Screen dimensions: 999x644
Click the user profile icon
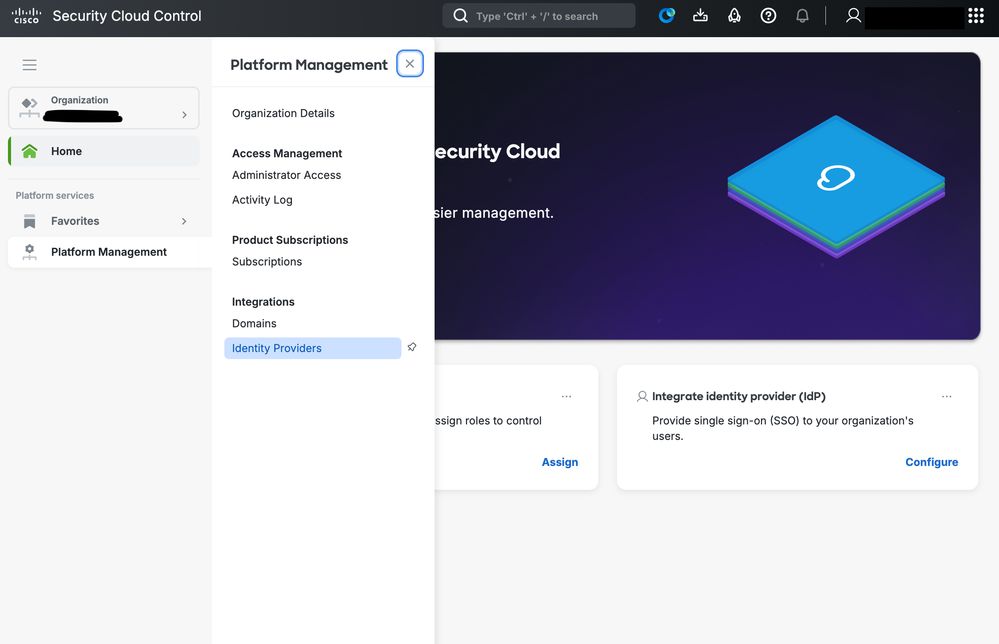[x=852, y=16]
